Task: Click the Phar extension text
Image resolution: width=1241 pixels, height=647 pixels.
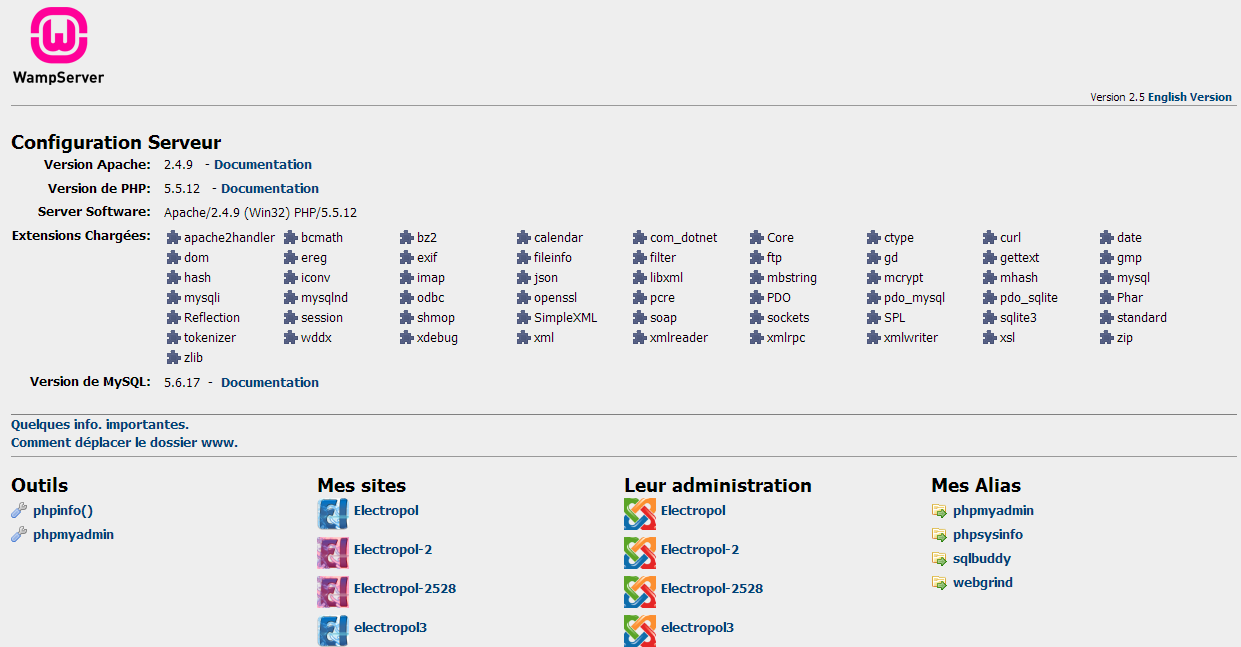Action: (1130, 298)
